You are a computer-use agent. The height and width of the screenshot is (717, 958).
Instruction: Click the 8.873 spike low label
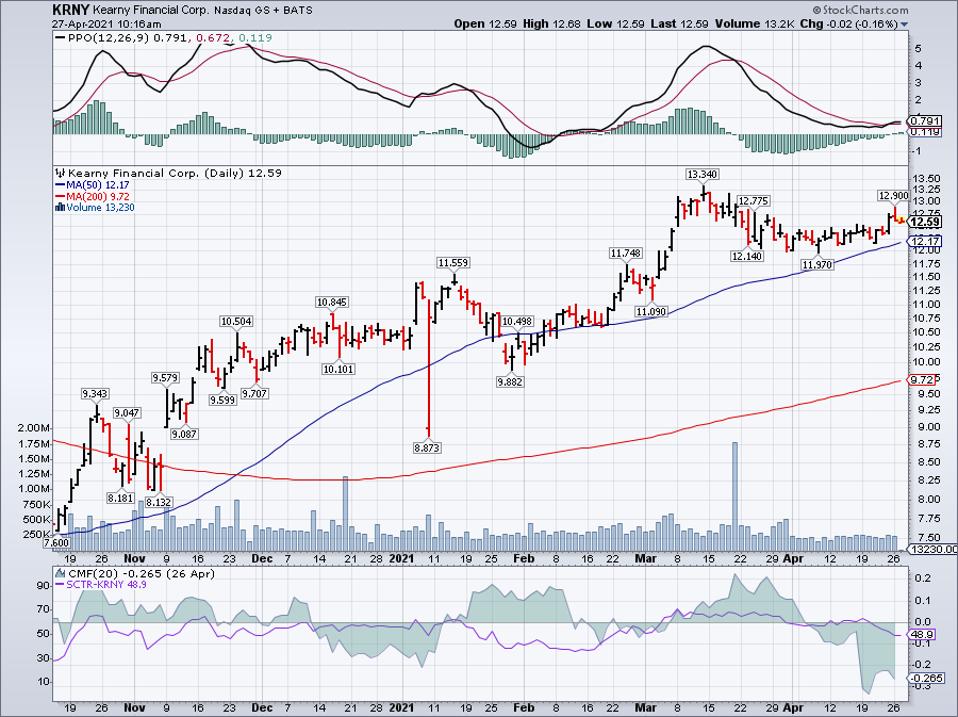(x=426, y=448)
